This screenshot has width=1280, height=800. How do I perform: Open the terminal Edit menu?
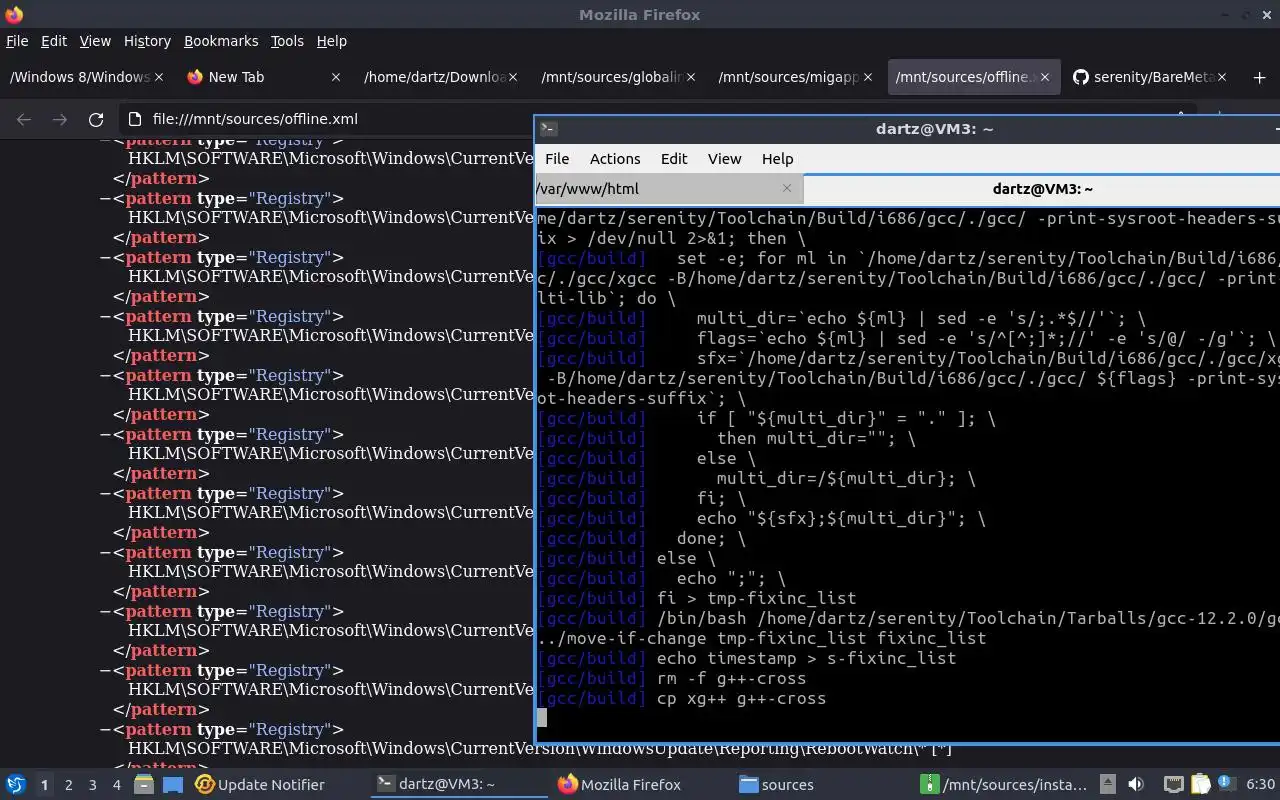tap(674, 159)
